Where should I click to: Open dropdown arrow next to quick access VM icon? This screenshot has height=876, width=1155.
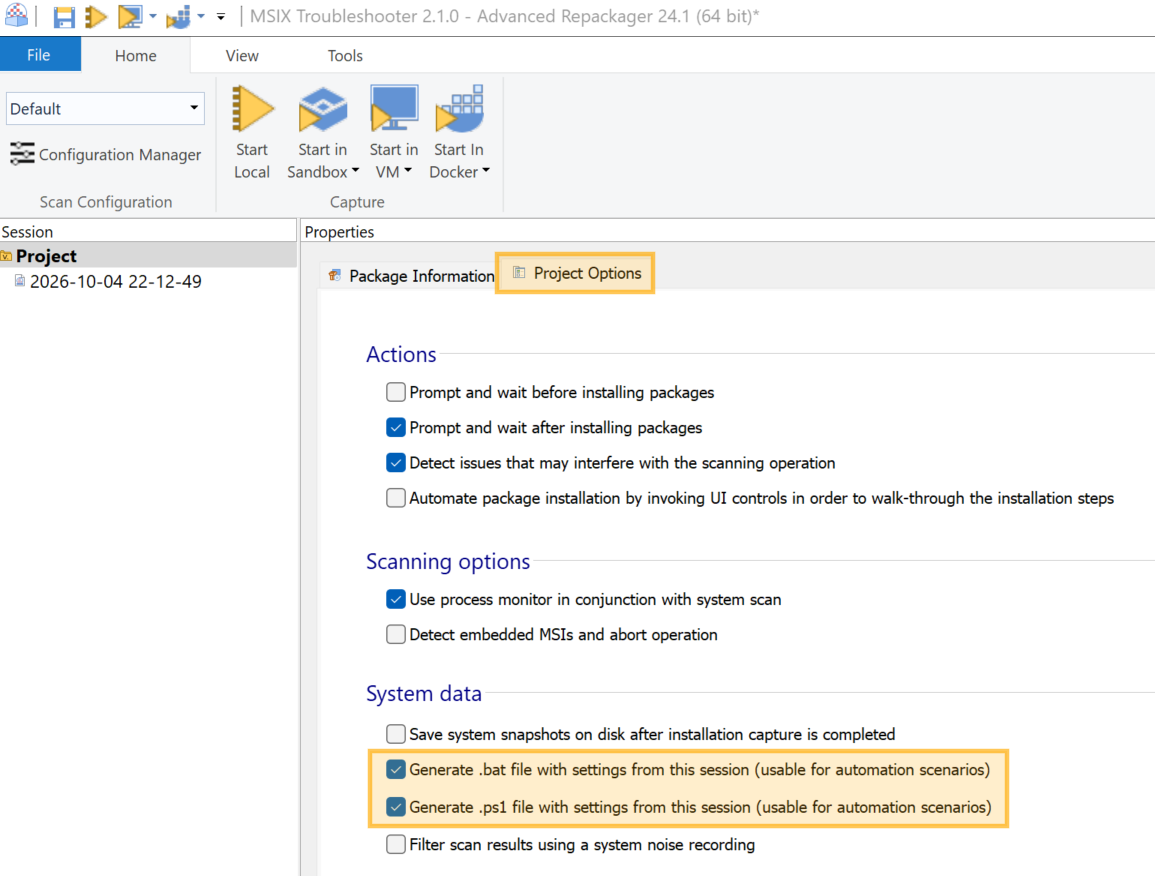pyautogui.click(x=153, y=15)
